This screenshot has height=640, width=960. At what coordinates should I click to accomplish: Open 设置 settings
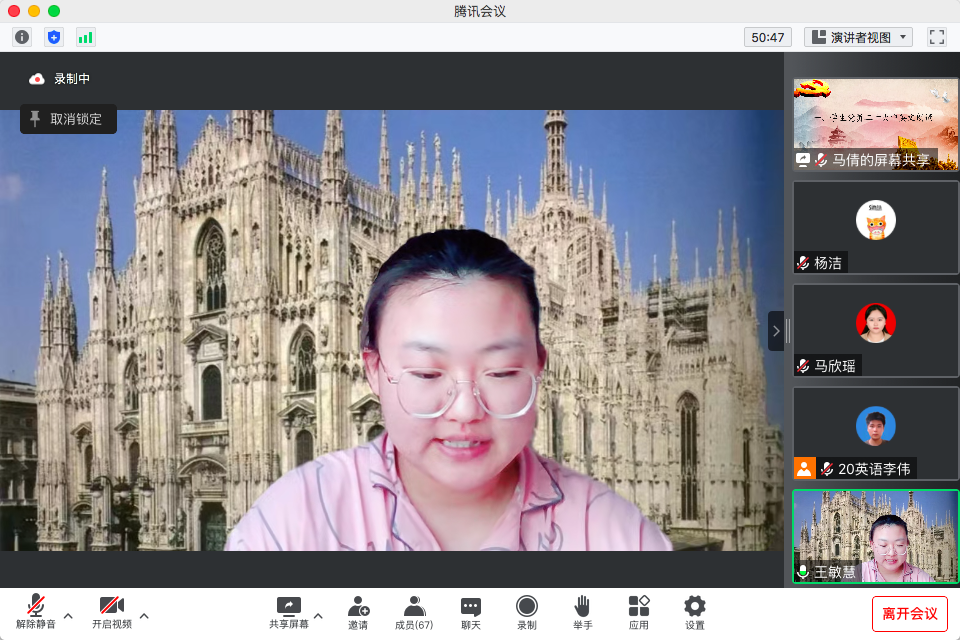[695, 611]
